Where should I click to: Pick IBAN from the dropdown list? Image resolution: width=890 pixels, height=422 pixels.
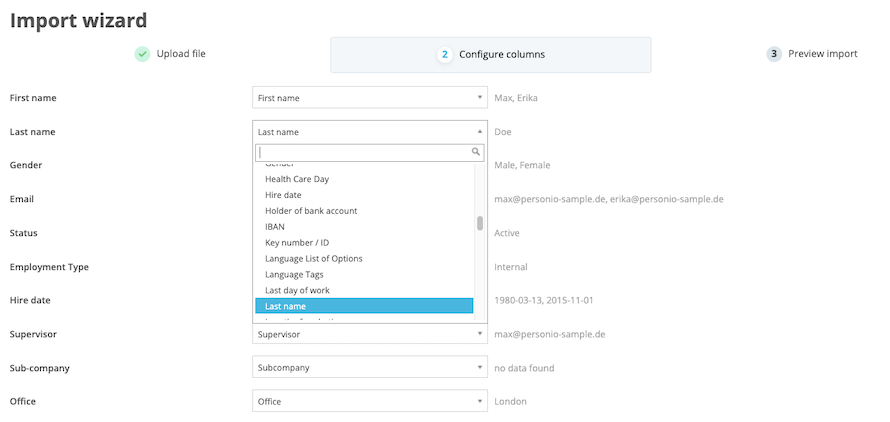pos(275,227)
